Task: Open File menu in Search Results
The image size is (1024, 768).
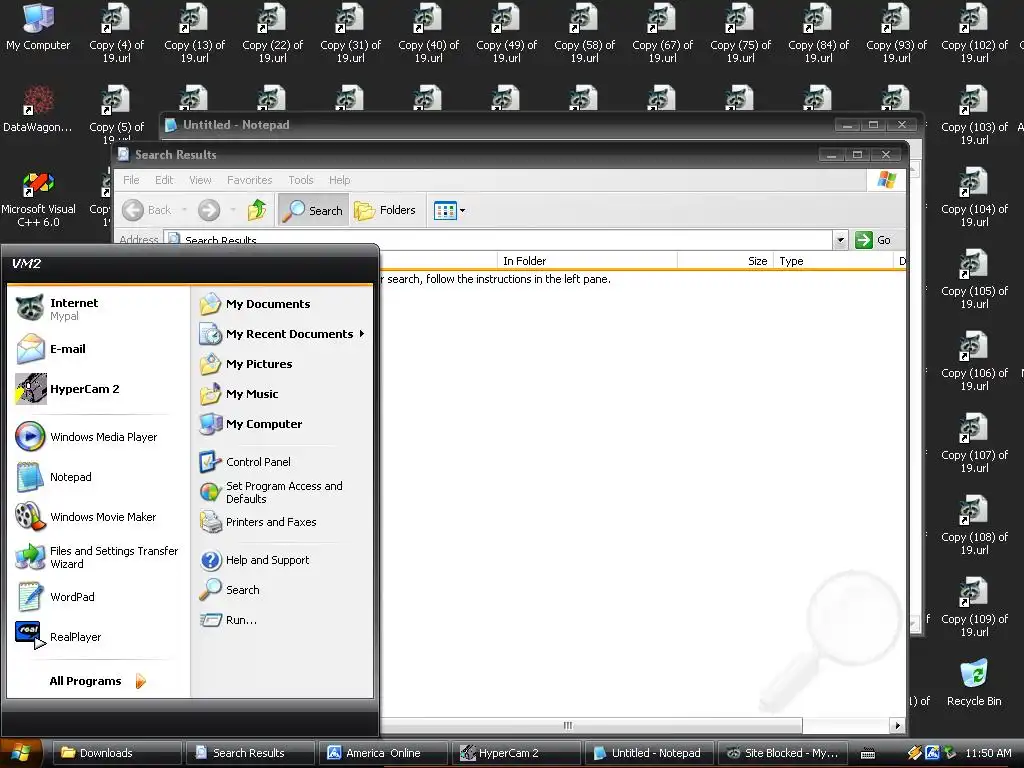Action: point(131,180)
